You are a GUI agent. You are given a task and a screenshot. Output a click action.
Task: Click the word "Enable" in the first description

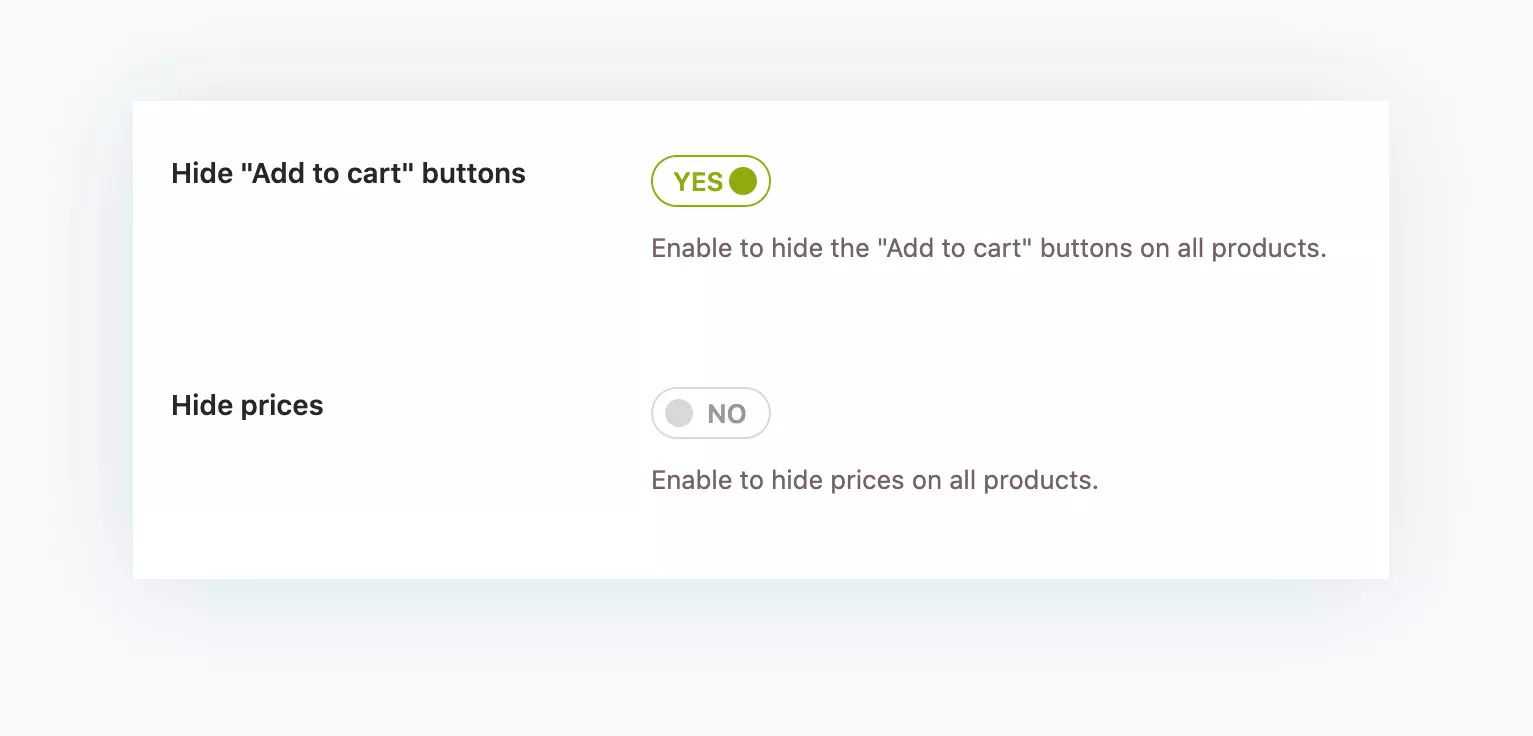pos(691,248)
